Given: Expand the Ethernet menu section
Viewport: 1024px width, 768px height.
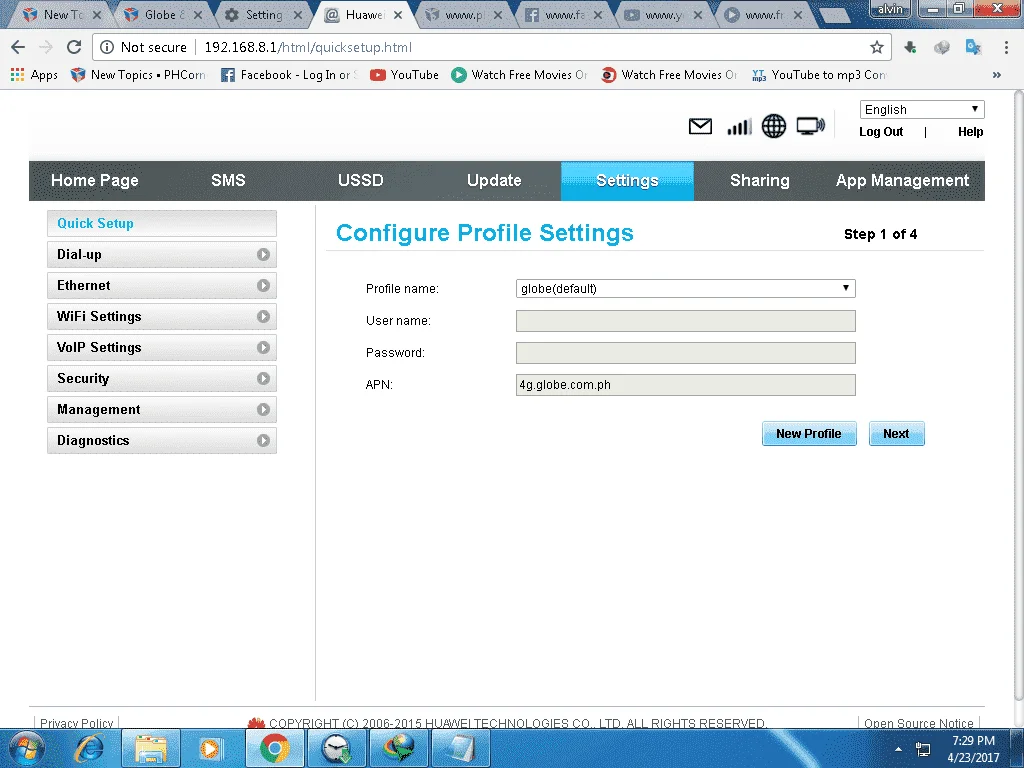Looking at the screenshot, I should pos(162,285).
